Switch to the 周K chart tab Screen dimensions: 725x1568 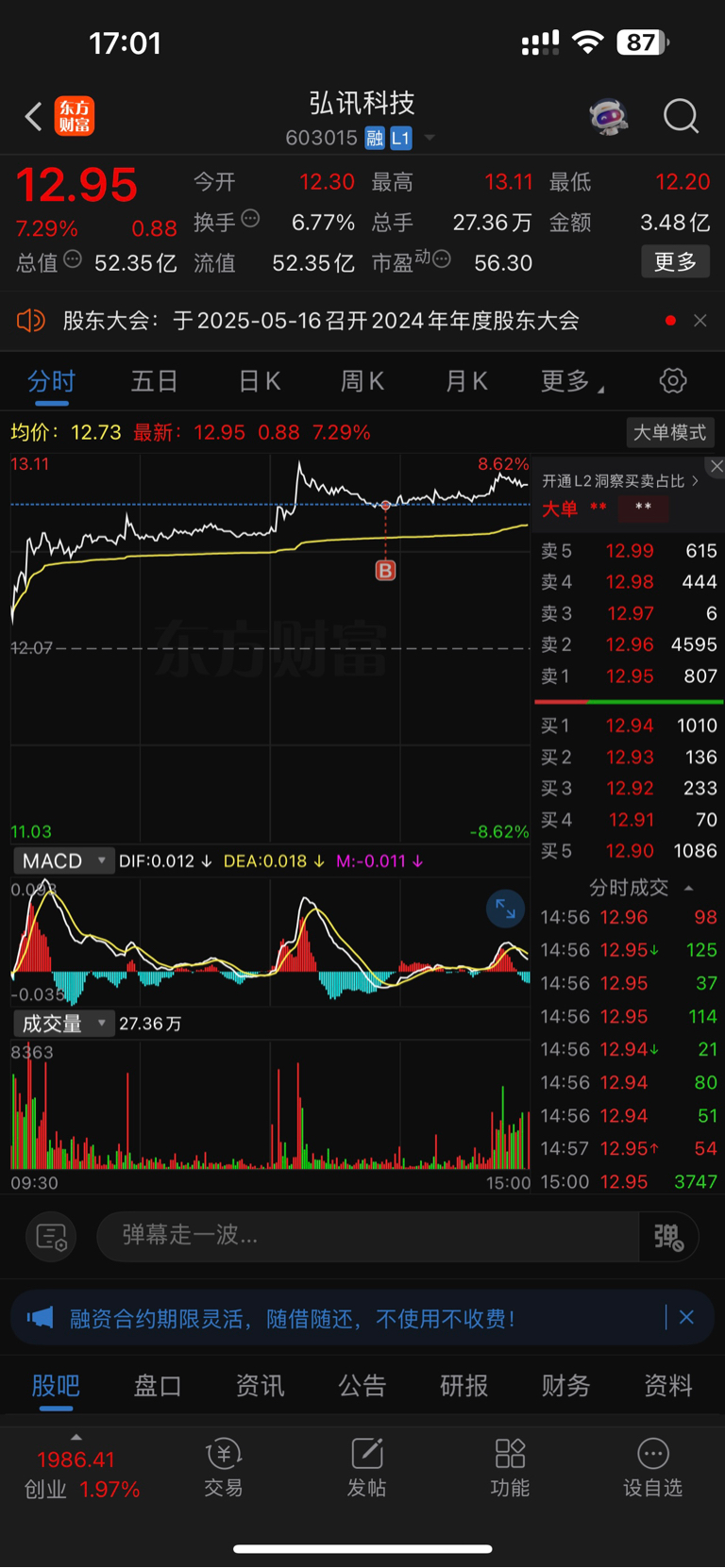[x=362, y=381]
